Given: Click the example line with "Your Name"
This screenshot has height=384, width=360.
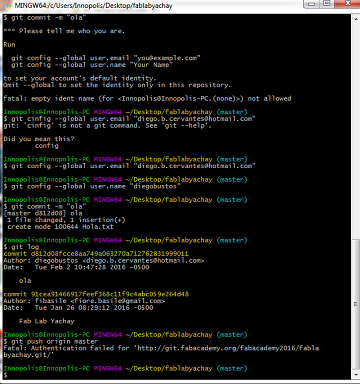Looking at the screenshot, I should click(x=92, y=65).
